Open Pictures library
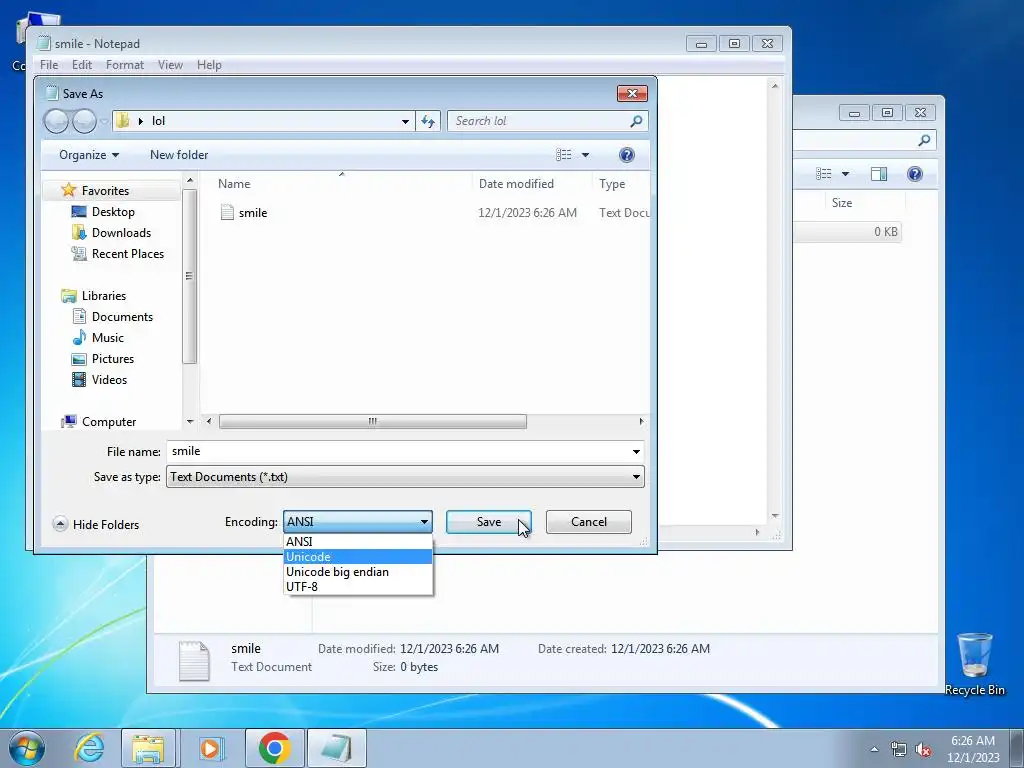The image size is (1024, 768). point(113,359)
